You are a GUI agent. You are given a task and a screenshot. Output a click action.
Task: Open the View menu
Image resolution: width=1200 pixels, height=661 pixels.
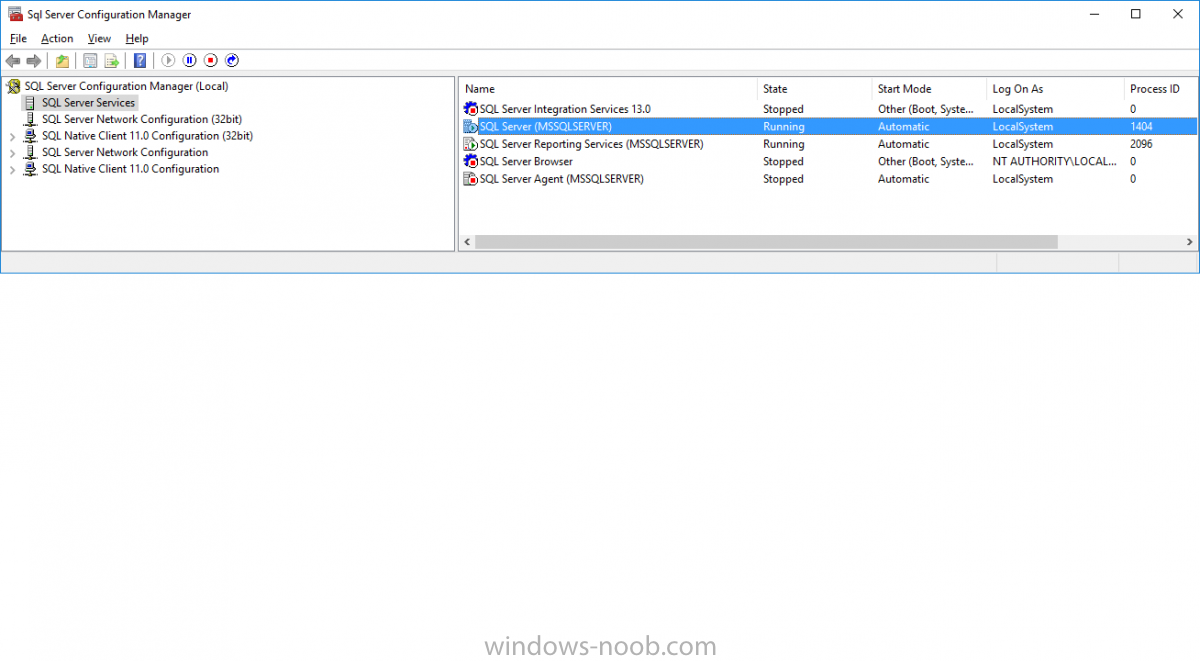[x=99, y=38]
